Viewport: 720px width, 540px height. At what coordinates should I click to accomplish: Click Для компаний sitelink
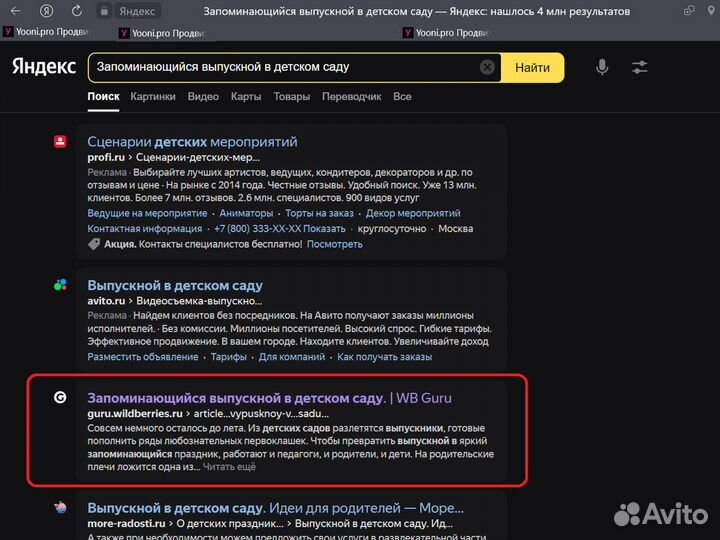(292, 357)
